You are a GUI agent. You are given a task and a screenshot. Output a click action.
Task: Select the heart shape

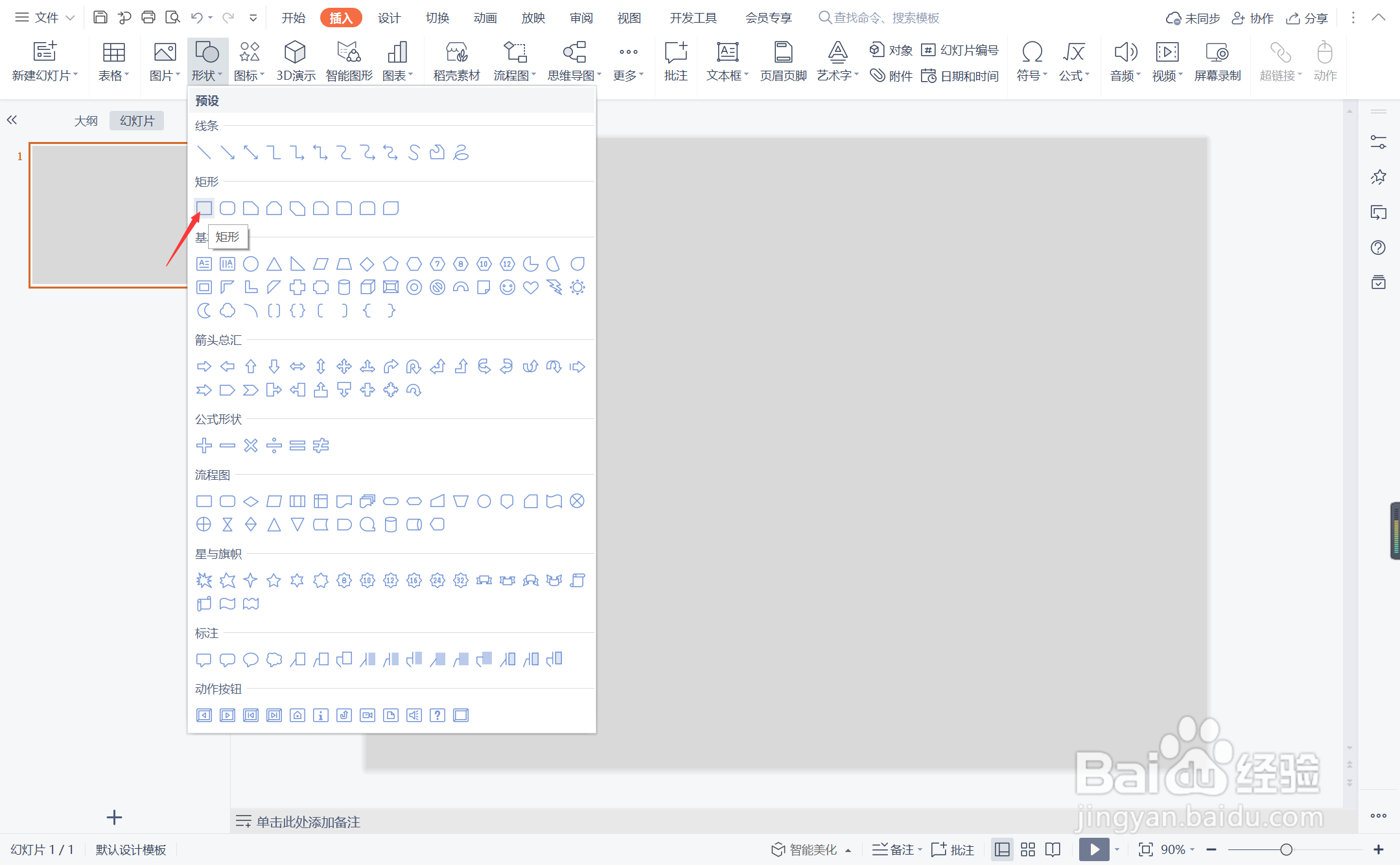pyautogui.click(x=531, y=287)
